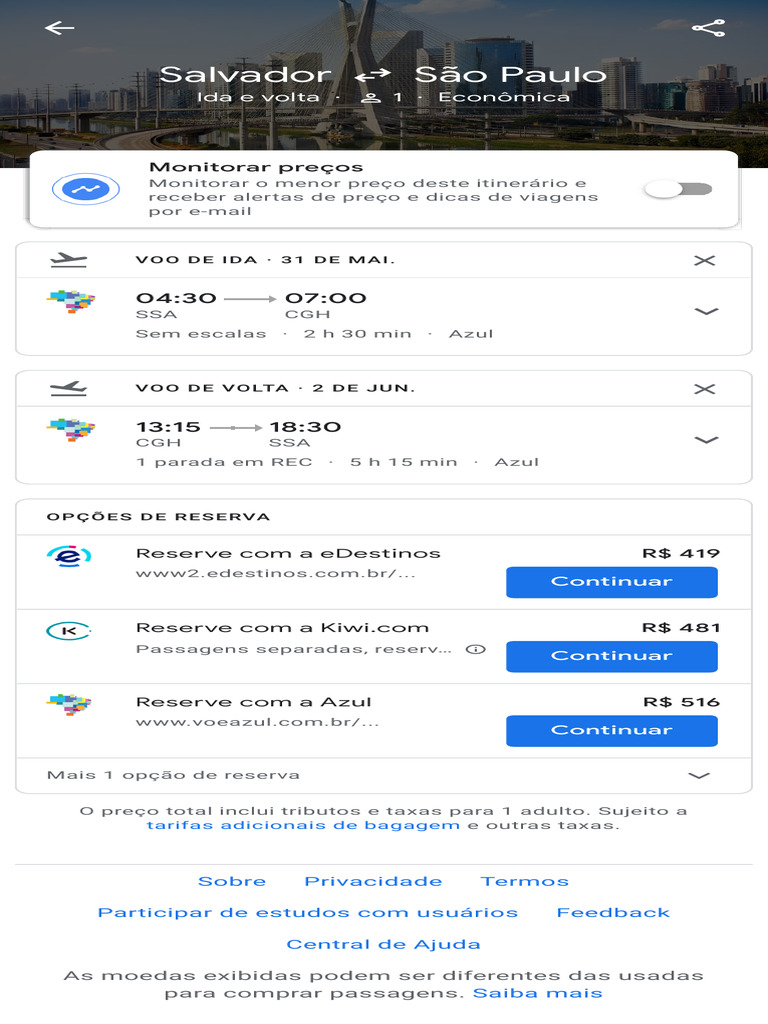Click the Saiba mais link
Viewport: 768px width, 1024px height.
coord(538,993)
